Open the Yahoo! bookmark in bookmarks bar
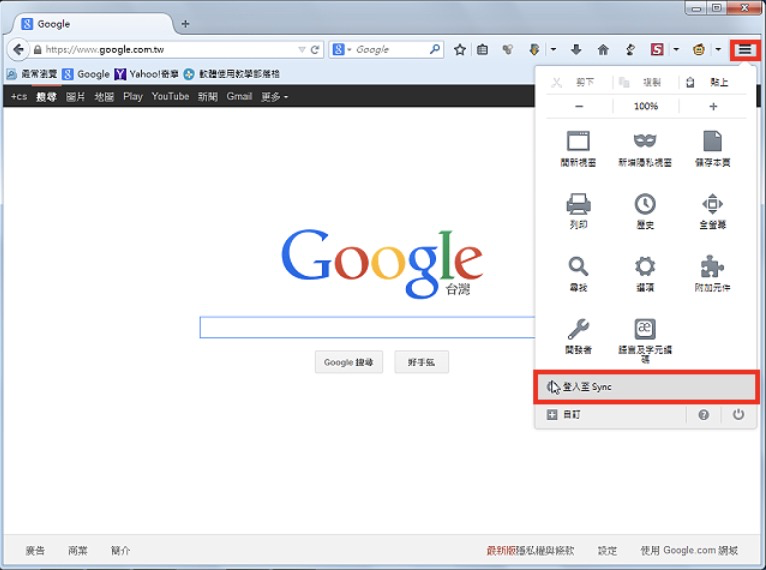 [x=147, y=74]
